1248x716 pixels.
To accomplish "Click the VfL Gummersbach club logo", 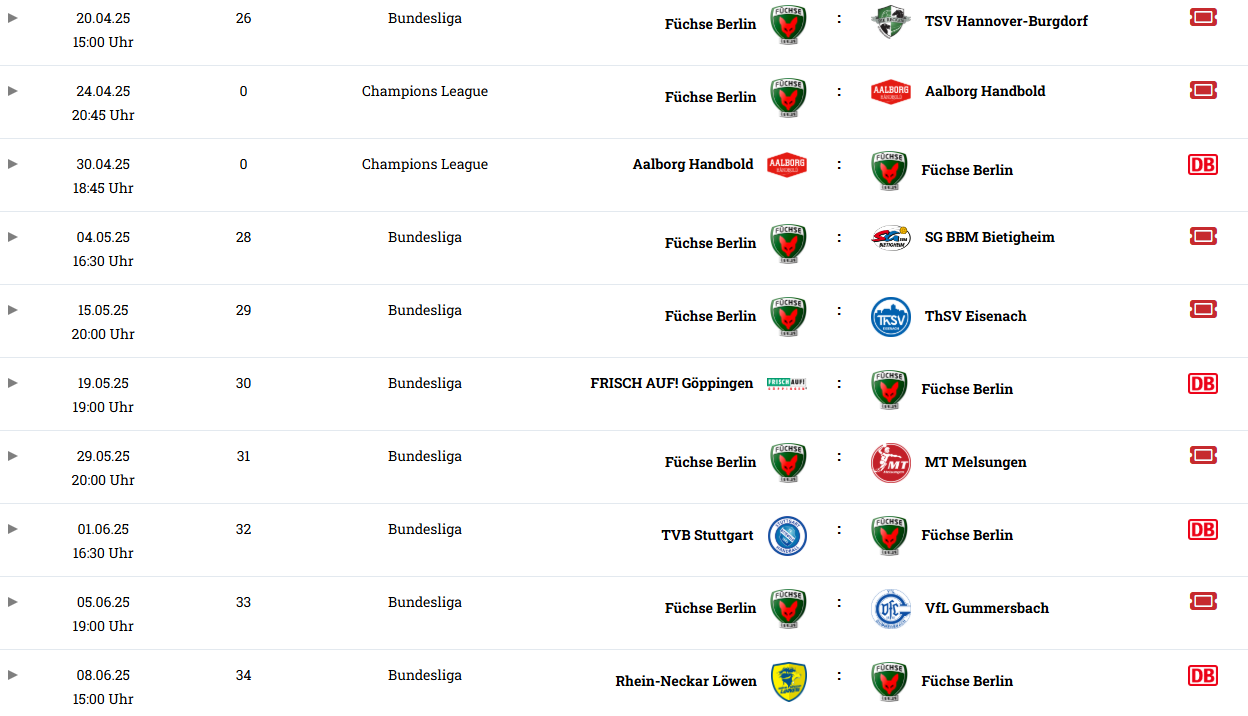I will click(x=890, y=608).
